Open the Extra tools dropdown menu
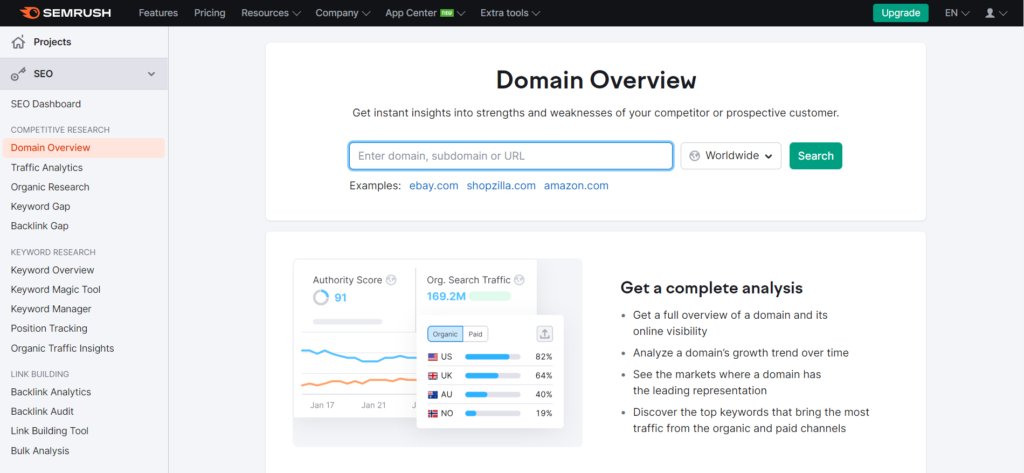This screenshot has width=1024, height=473. pyautogui.click(x=509, y=13)
